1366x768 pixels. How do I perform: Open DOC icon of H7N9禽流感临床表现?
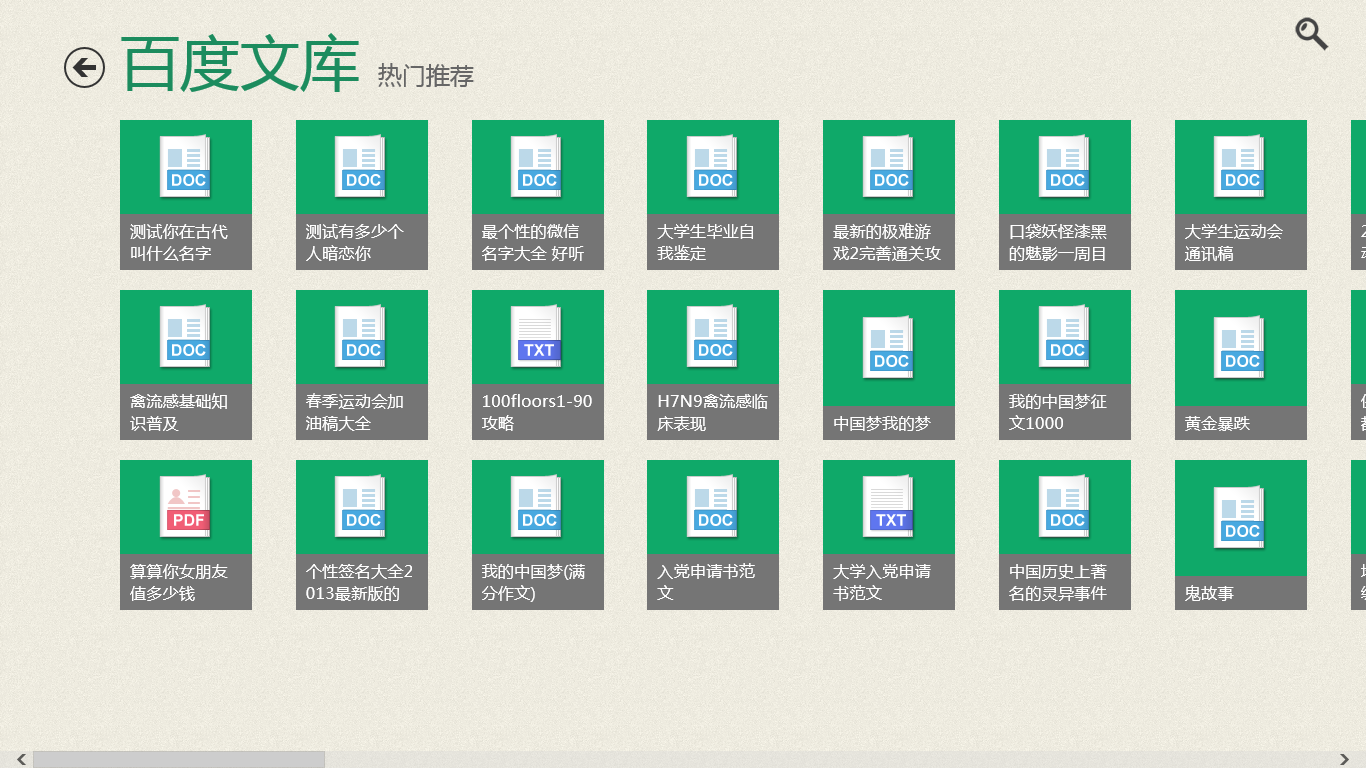coord(713,336)
